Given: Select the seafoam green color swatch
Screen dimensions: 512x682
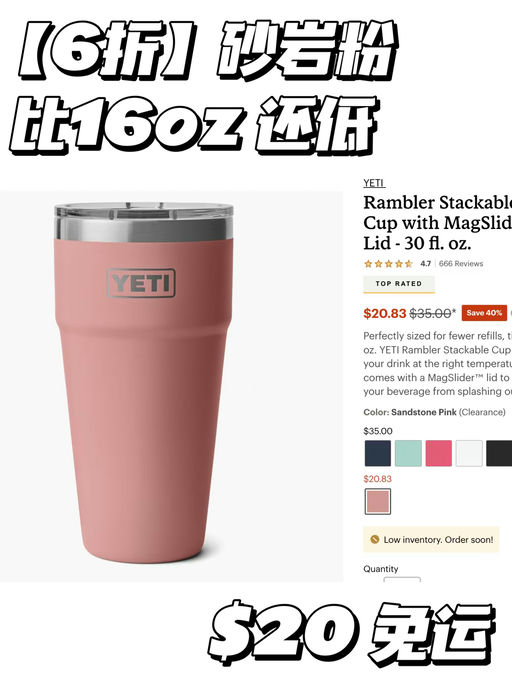Looking at the screenshot, I should (408, 453).
